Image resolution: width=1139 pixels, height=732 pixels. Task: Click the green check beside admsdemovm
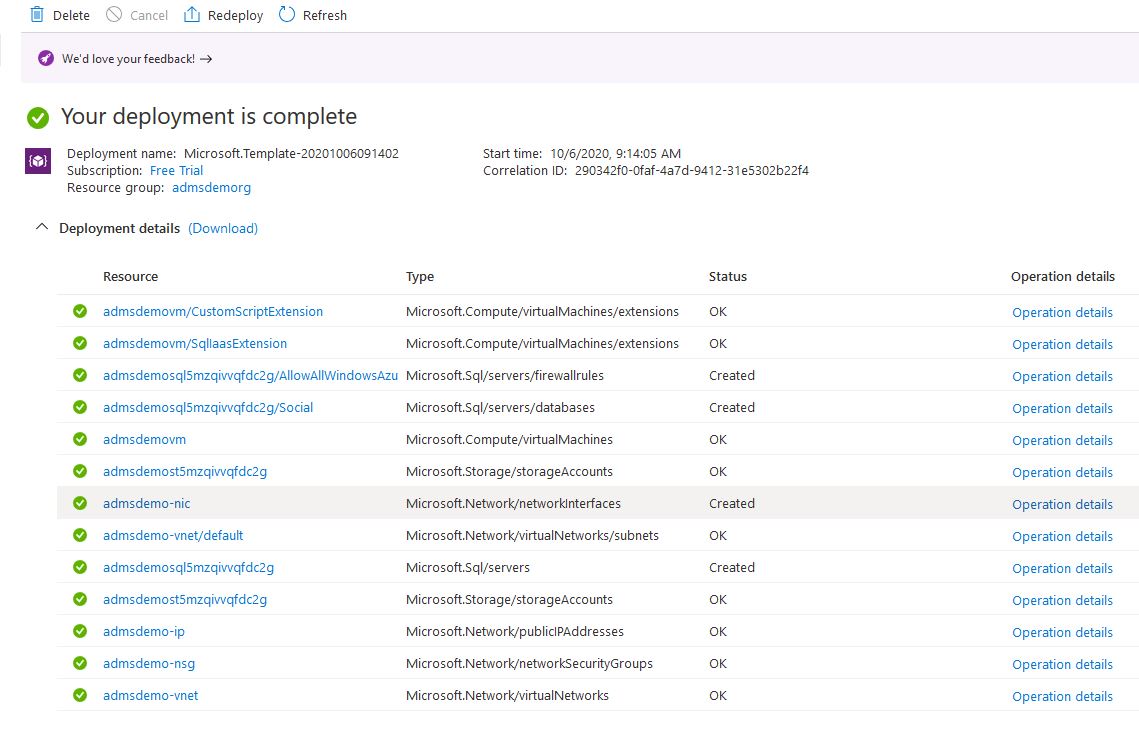pyautogui.click(x=80, y=439)
